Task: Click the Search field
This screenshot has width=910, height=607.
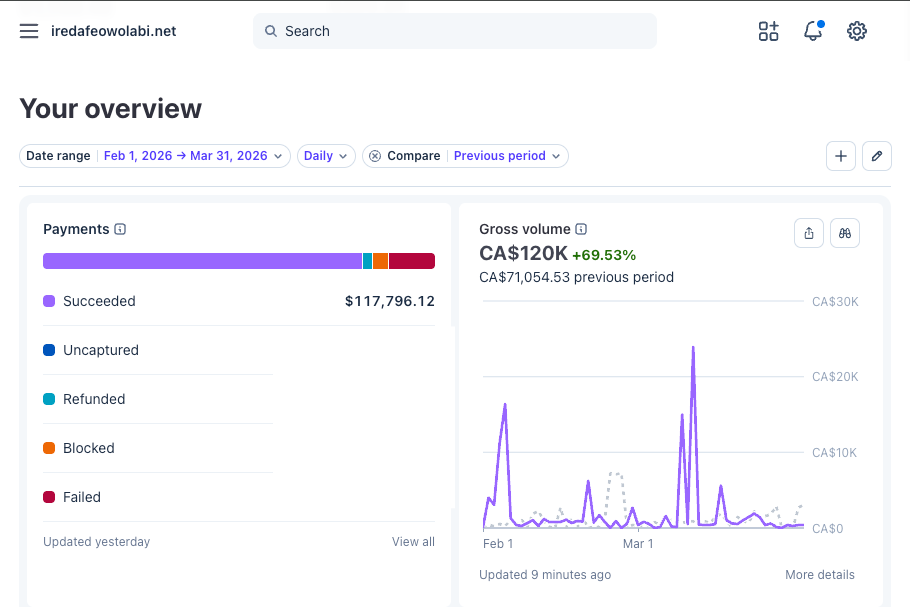Action: point(454,31)
